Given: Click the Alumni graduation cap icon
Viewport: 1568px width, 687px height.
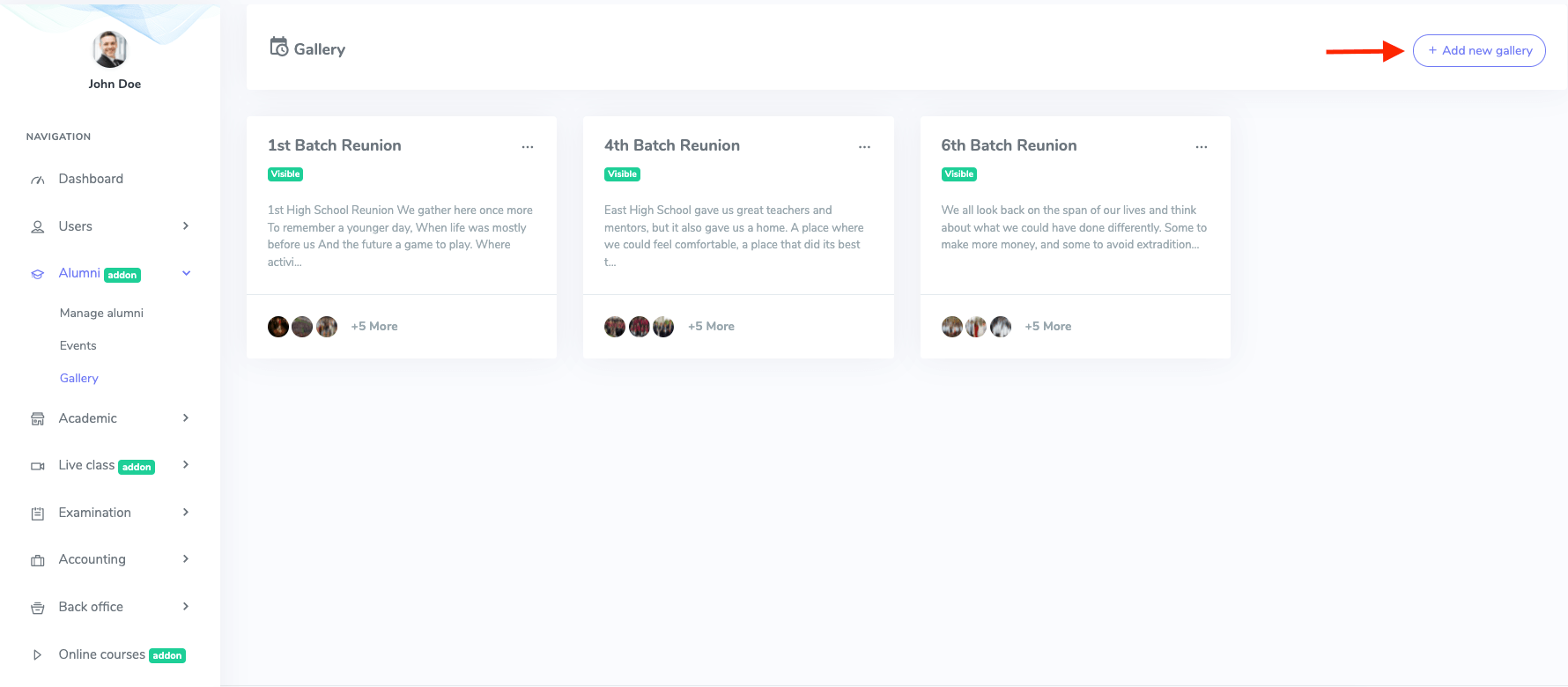Looking at the screenshot, I should click(x=38, y=274).
